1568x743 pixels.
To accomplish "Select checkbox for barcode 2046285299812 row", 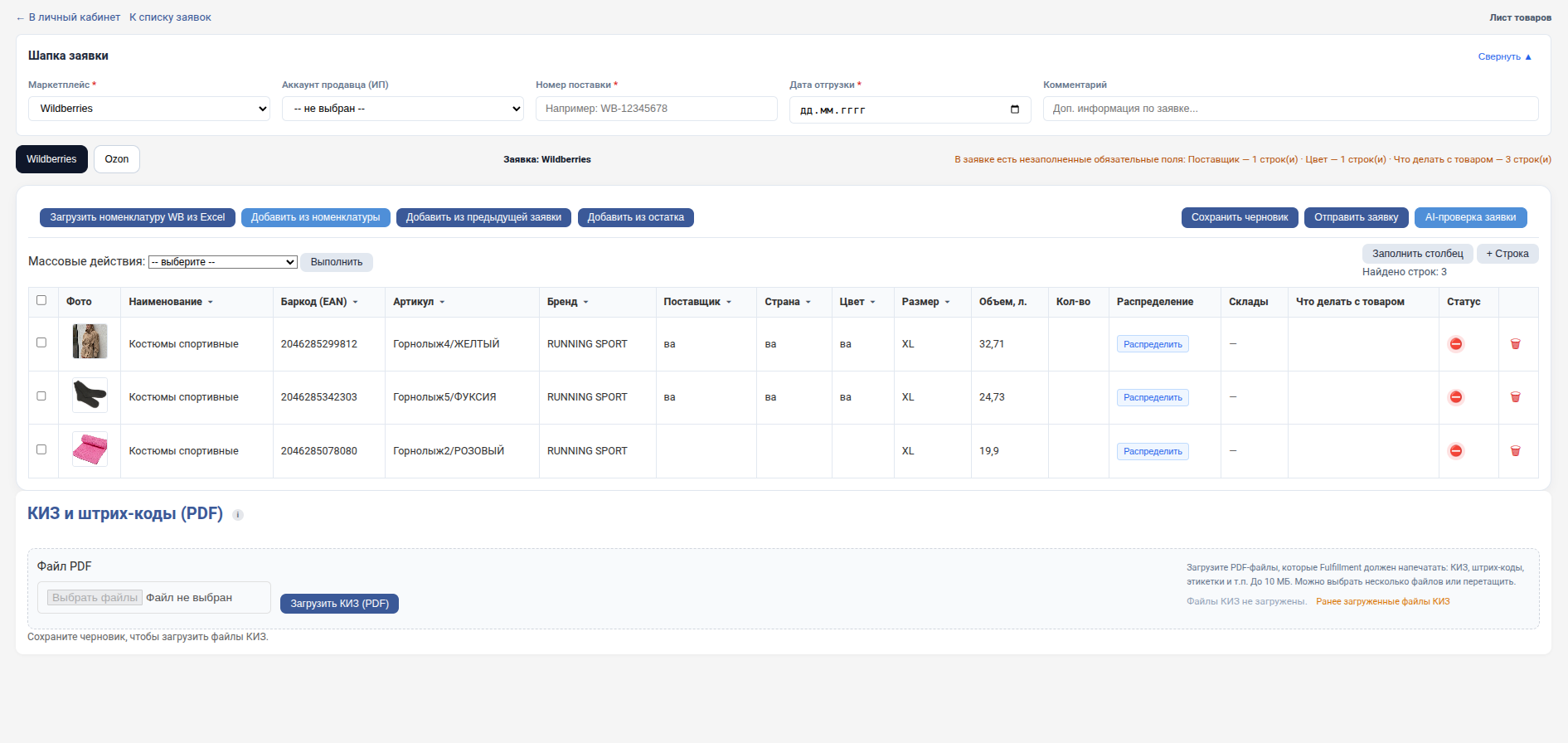I will pos(41,342).
